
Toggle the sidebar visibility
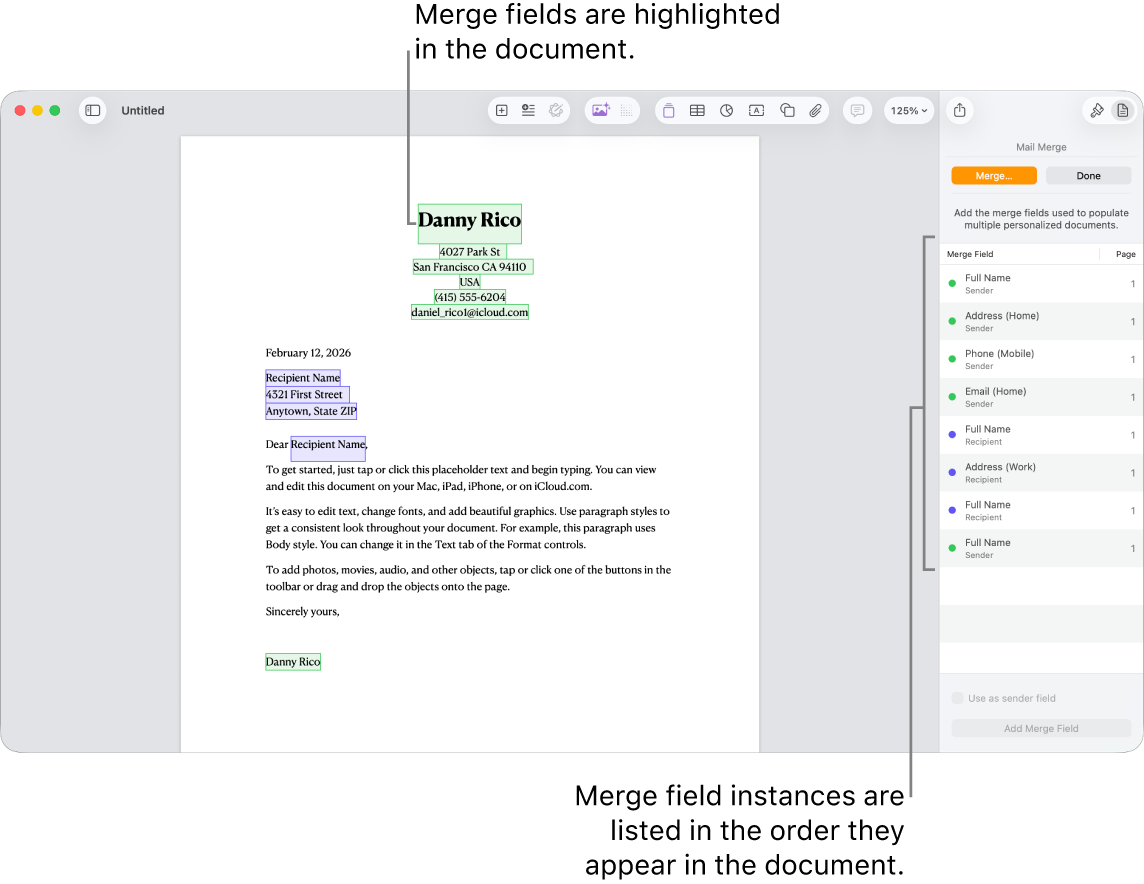92,111
